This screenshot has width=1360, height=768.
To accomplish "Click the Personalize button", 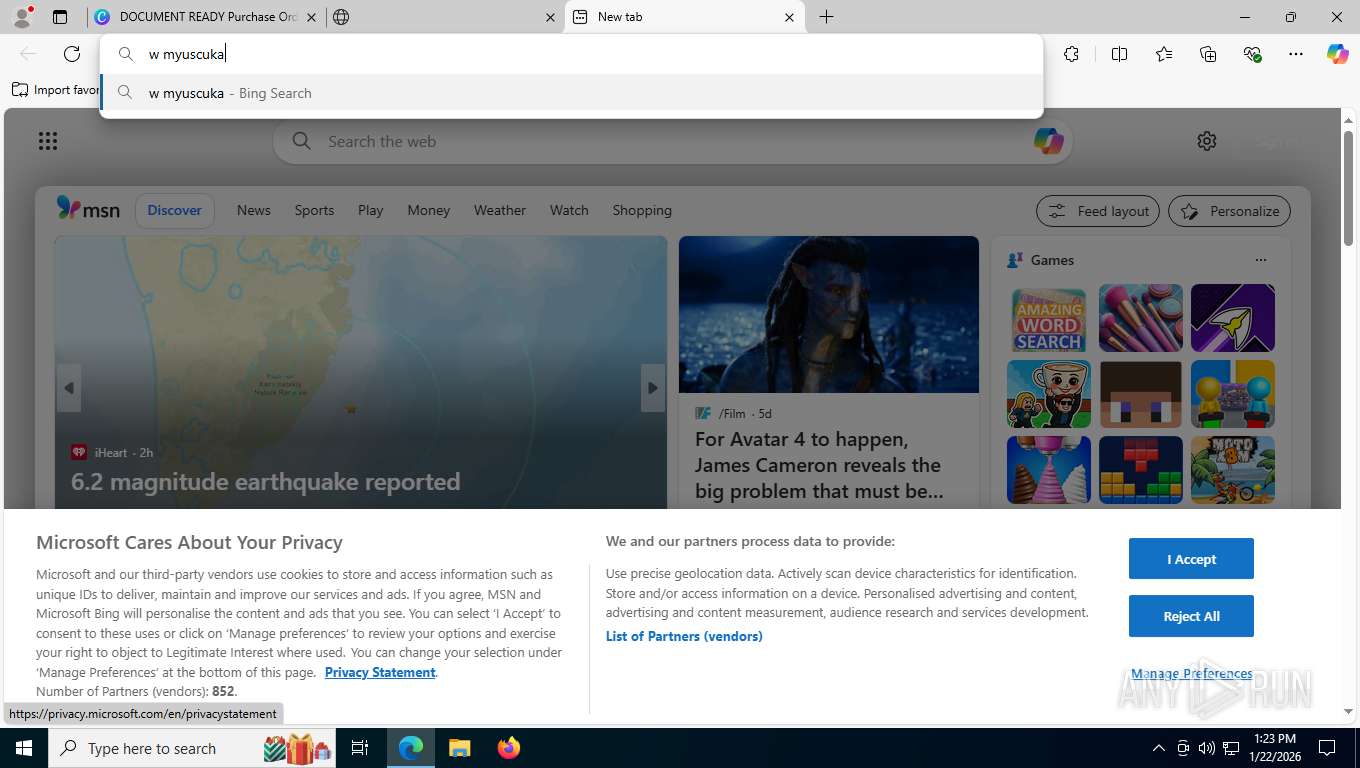I will coord(1229,211).
